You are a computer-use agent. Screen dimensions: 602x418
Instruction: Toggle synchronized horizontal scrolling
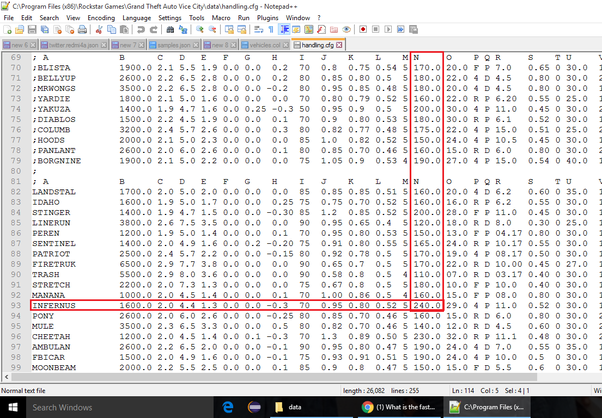tap(241, 30)
